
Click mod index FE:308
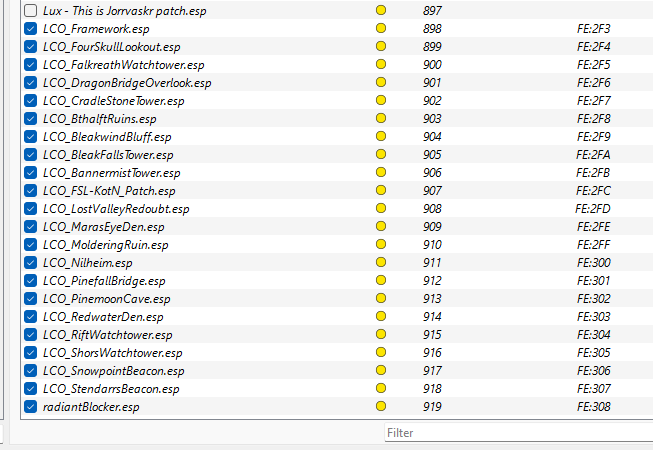click(594, 407)
